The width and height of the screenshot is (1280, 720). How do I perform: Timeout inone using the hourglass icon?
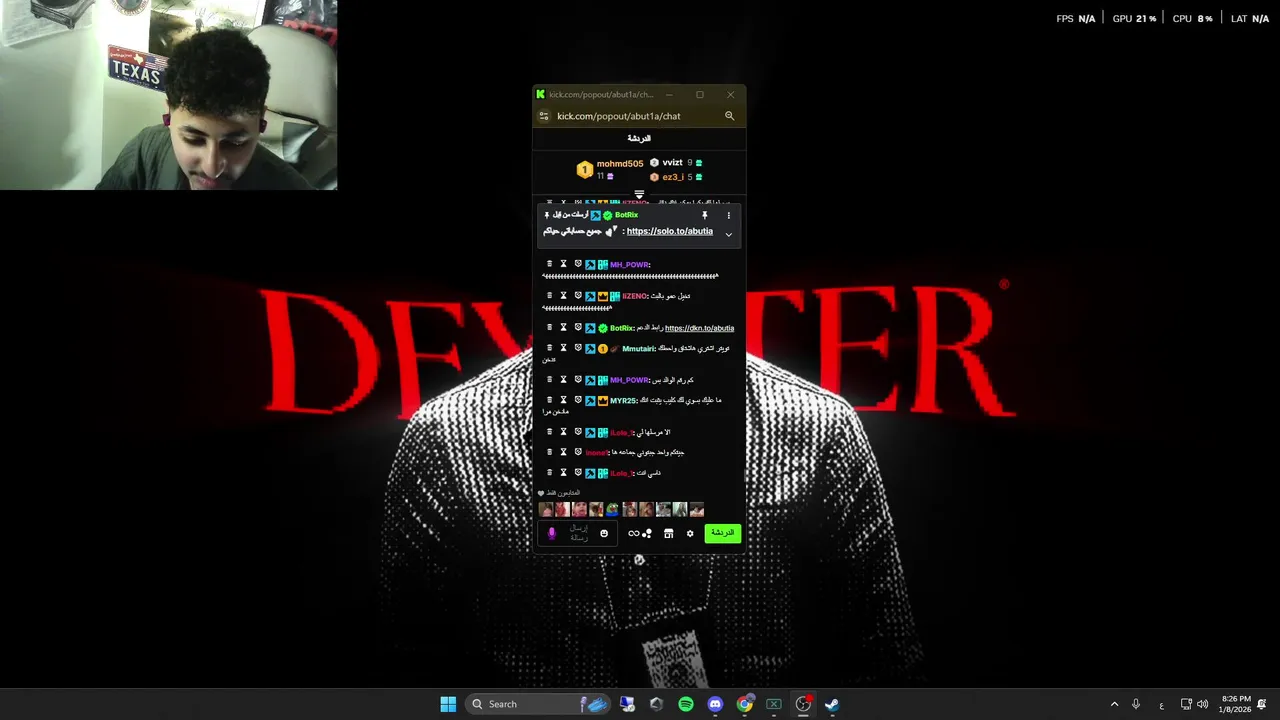click(563, 452)
